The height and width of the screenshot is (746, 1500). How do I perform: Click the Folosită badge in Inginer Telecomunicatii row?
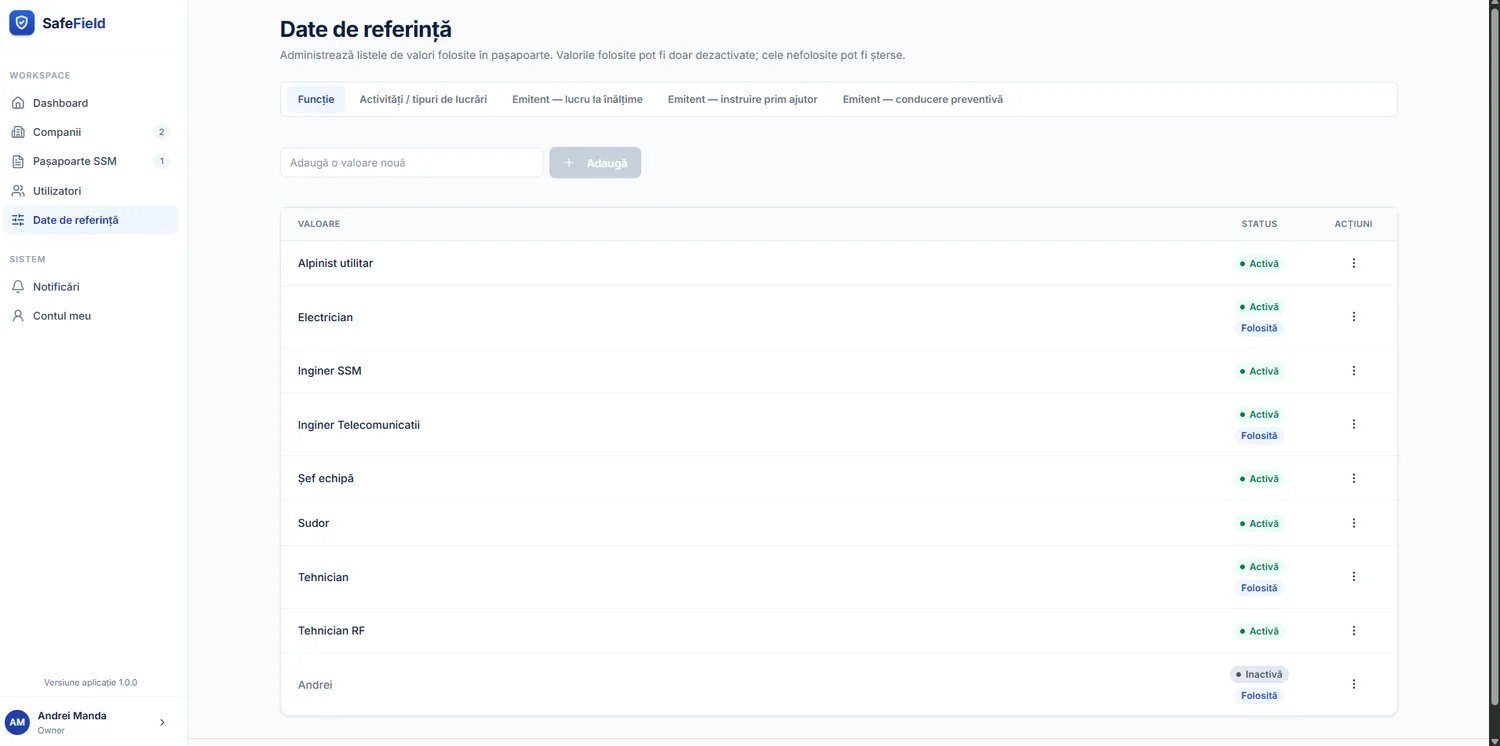tap(1259, 436)
